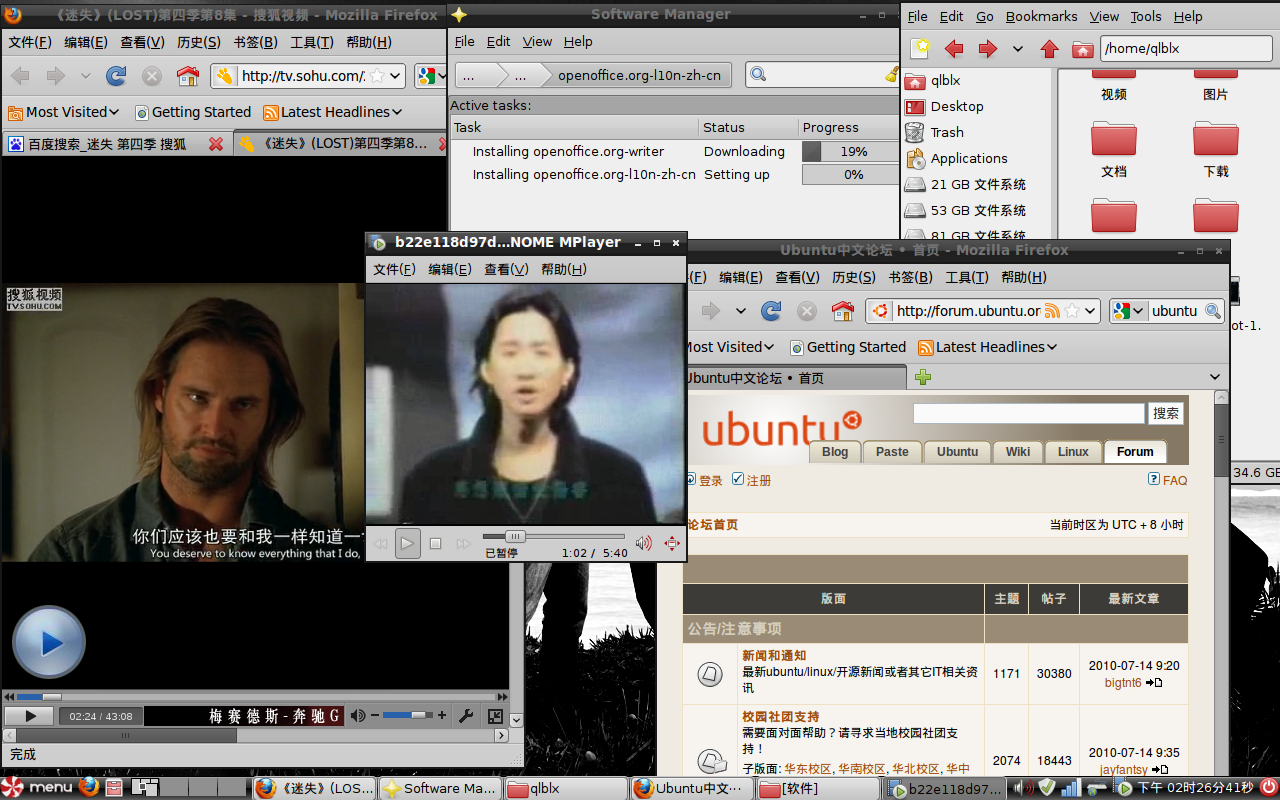The height and width of the screenshot is (800, 1280).
Task: Open history dropdown arrow in file manager
Action: pos(1018,49)
